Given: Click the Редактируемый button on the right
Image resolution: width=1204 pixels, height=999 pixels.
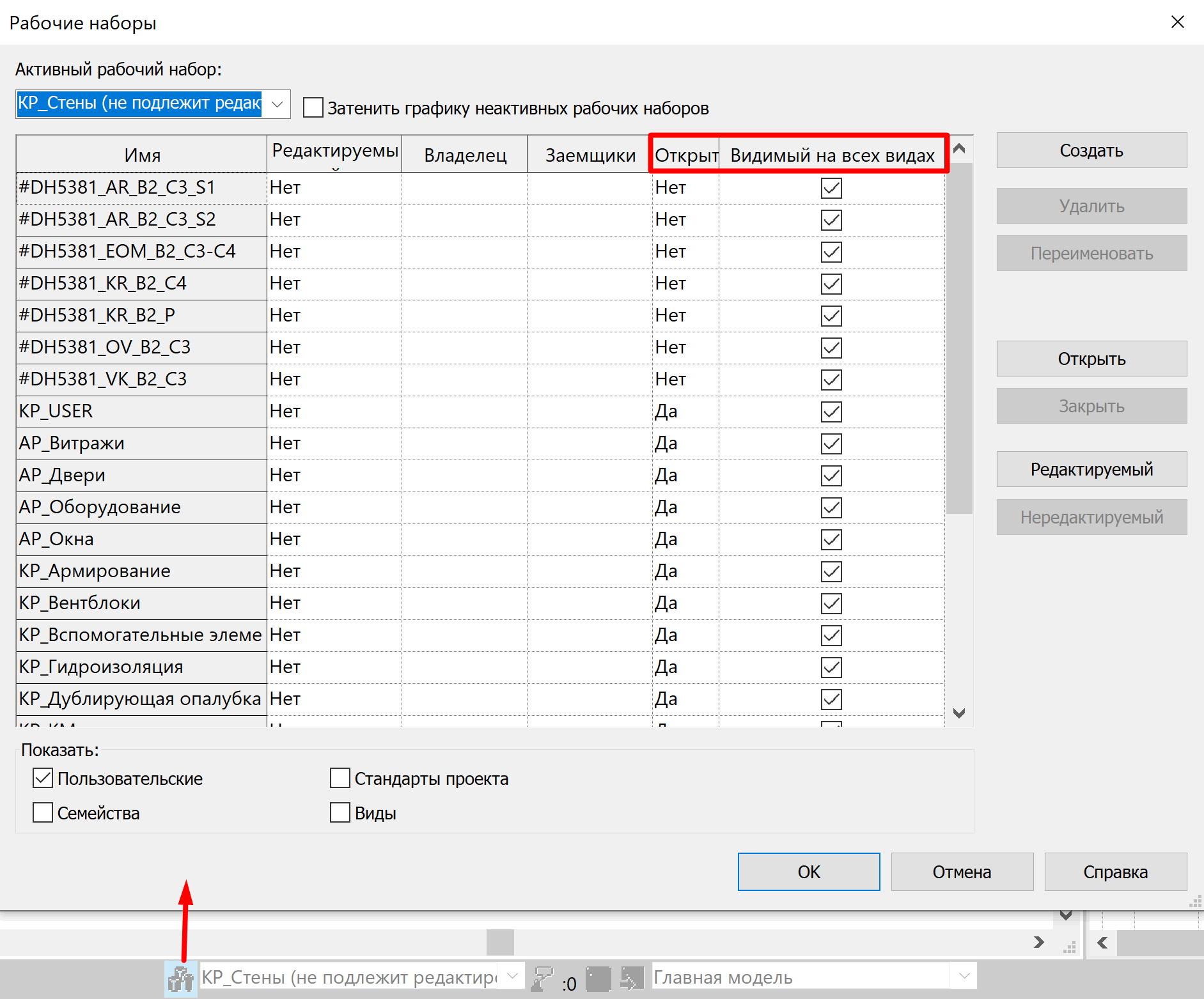Looking at the screenshot, I should click(x=1091, y=469).
